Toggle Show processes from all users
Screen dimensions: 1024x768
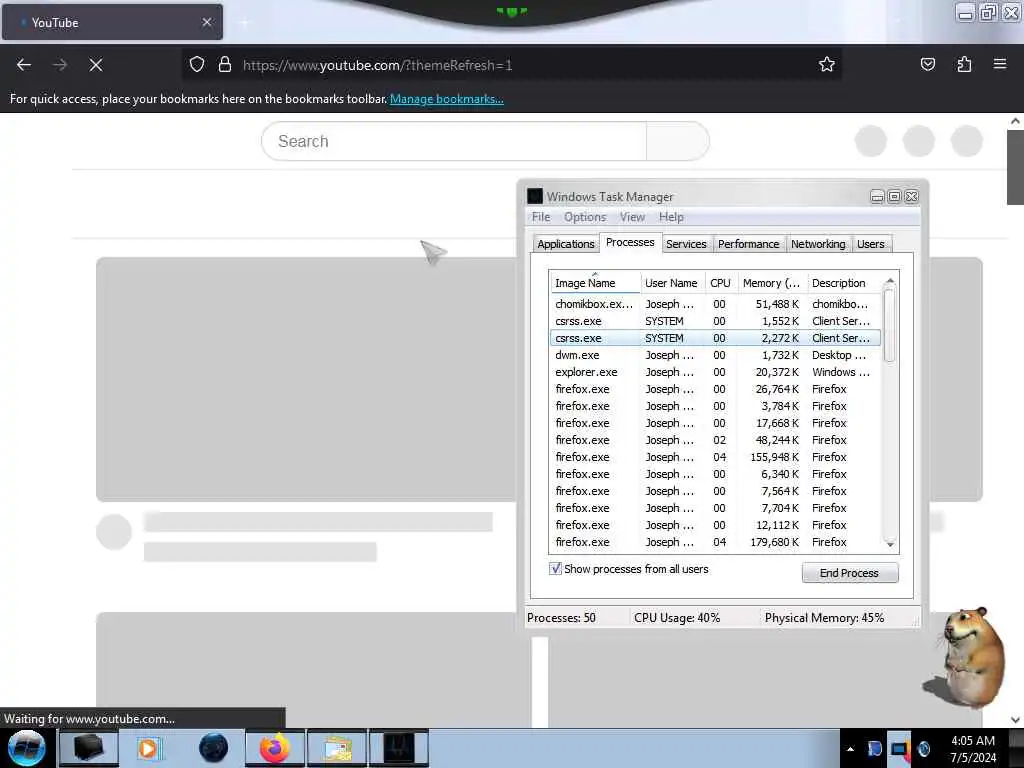coord(555,568)
